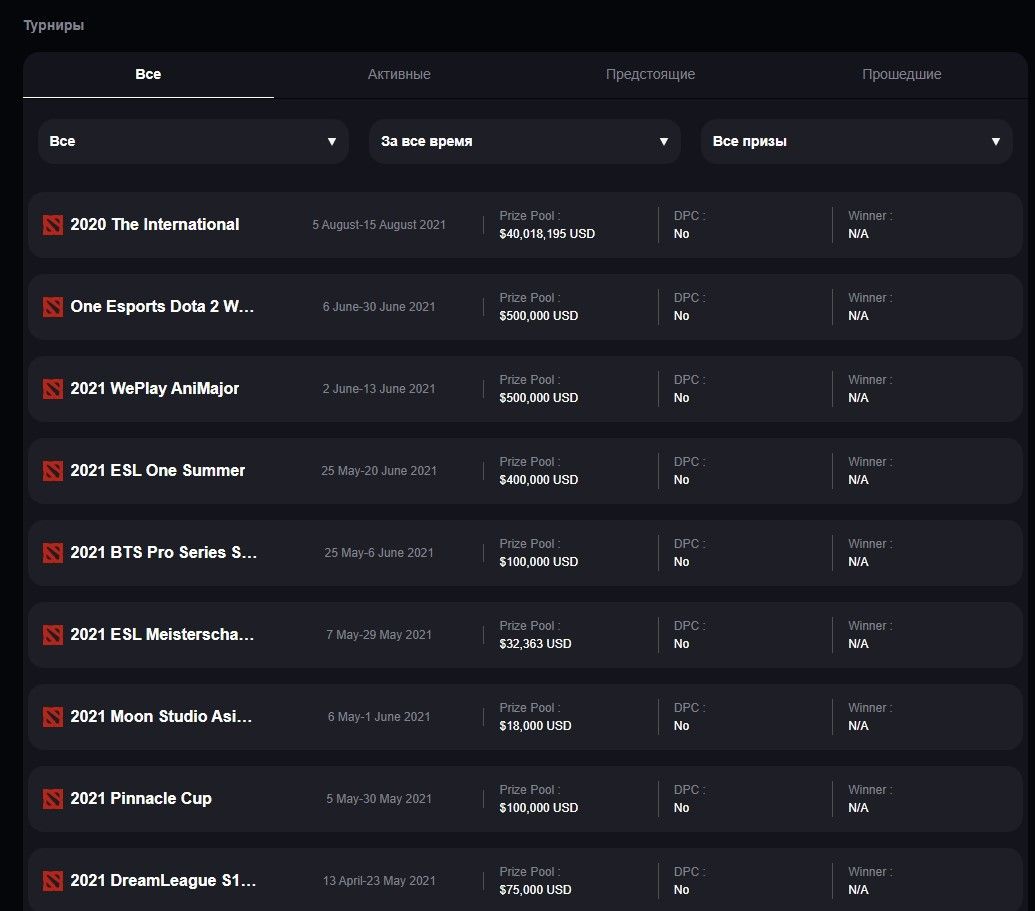Open the 'Все' game filter dropdown
This screenshot has width=1035, height=911.
[193, 141]
